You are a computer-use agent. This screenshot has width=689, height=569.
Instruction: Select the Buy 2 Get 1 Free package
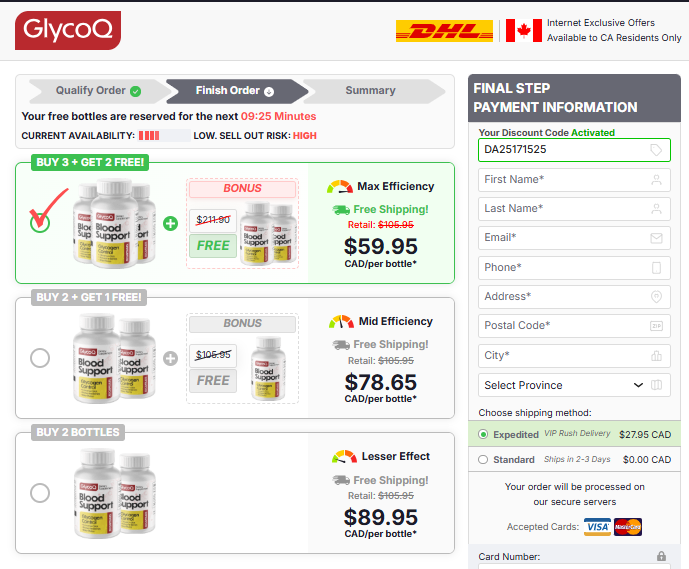pos(40,358)
